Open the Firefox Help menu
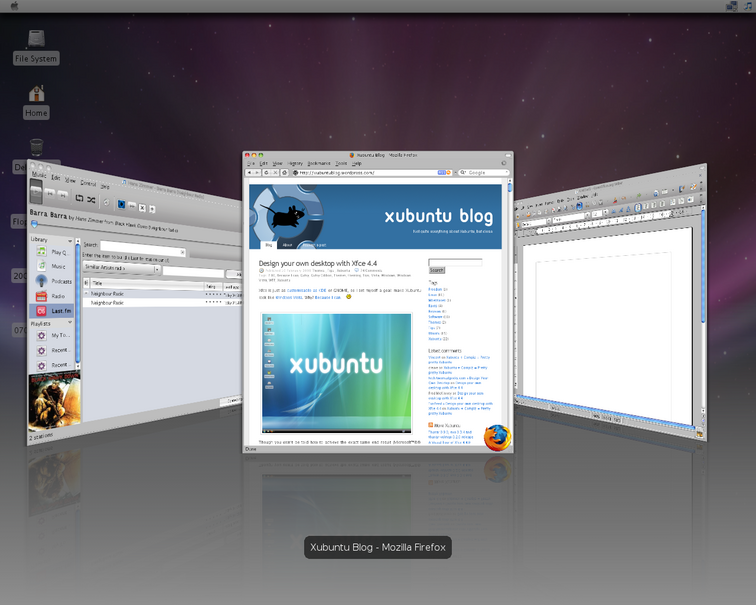 point(356,163)
